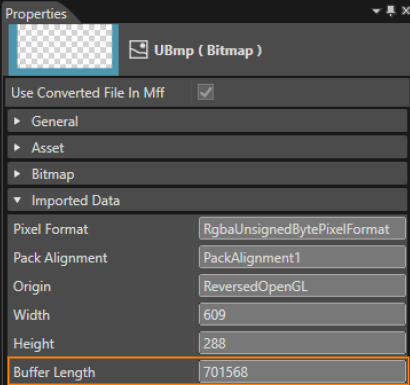
Task: Click the Pixel Format label
Action: point(51,229)
